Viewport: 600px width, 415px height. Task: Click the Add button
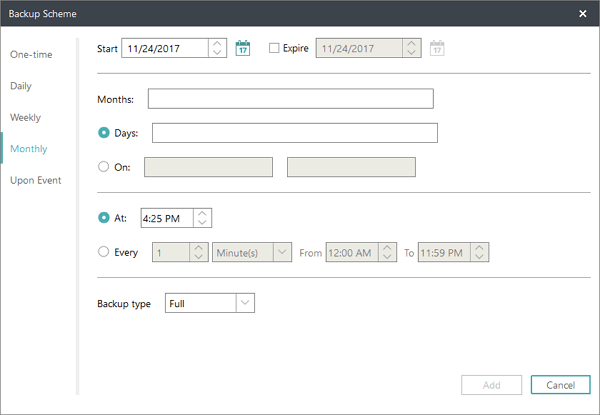coord(492,385)
